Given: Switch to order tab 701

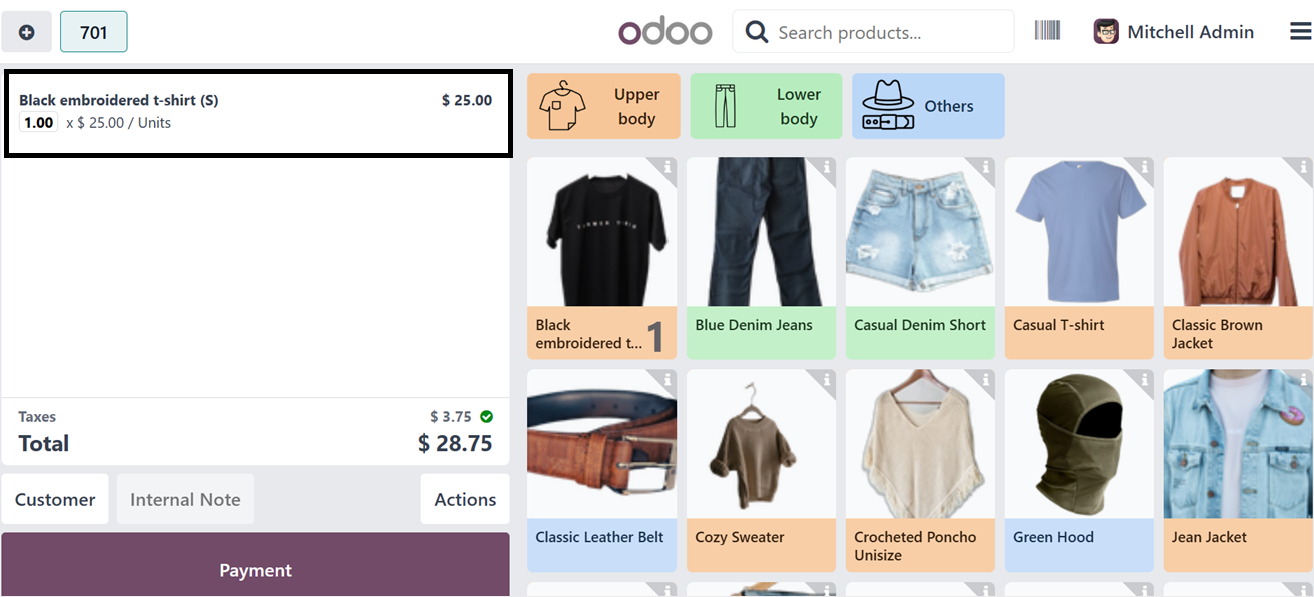Looking at the screenshot, I should pos(94,32).
